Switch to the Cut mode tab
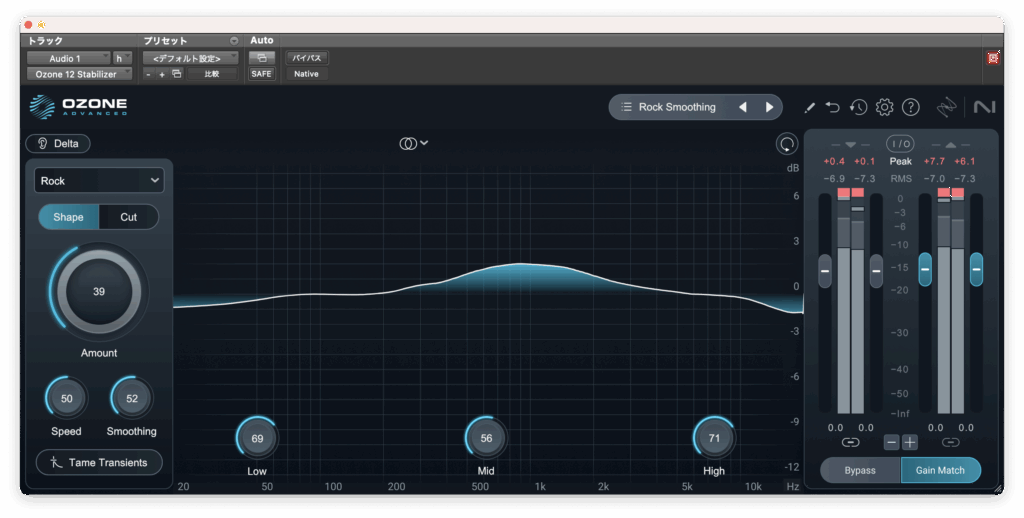 click(128, 217)
